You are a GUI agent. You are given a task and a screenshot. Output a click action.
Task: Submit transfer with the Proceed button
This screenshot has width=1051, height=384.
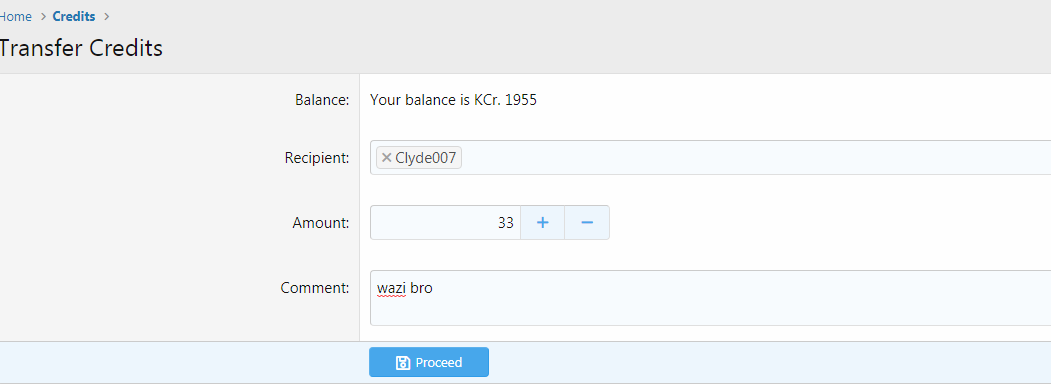(429, 363)
